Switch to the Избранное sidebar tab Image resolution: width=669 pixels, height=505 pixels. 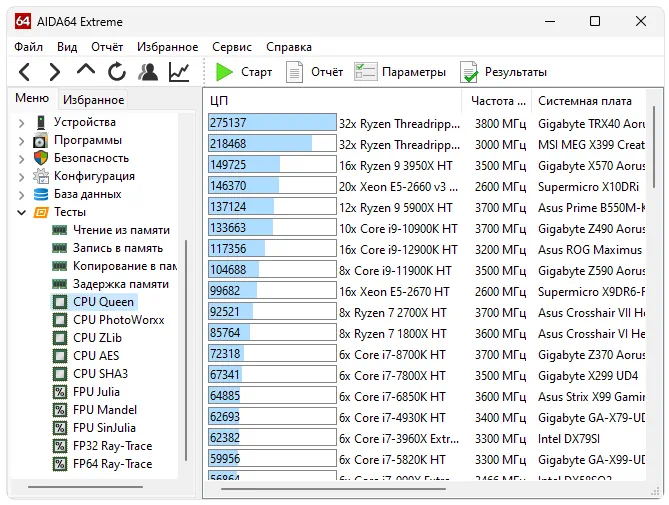pos(93,99)
